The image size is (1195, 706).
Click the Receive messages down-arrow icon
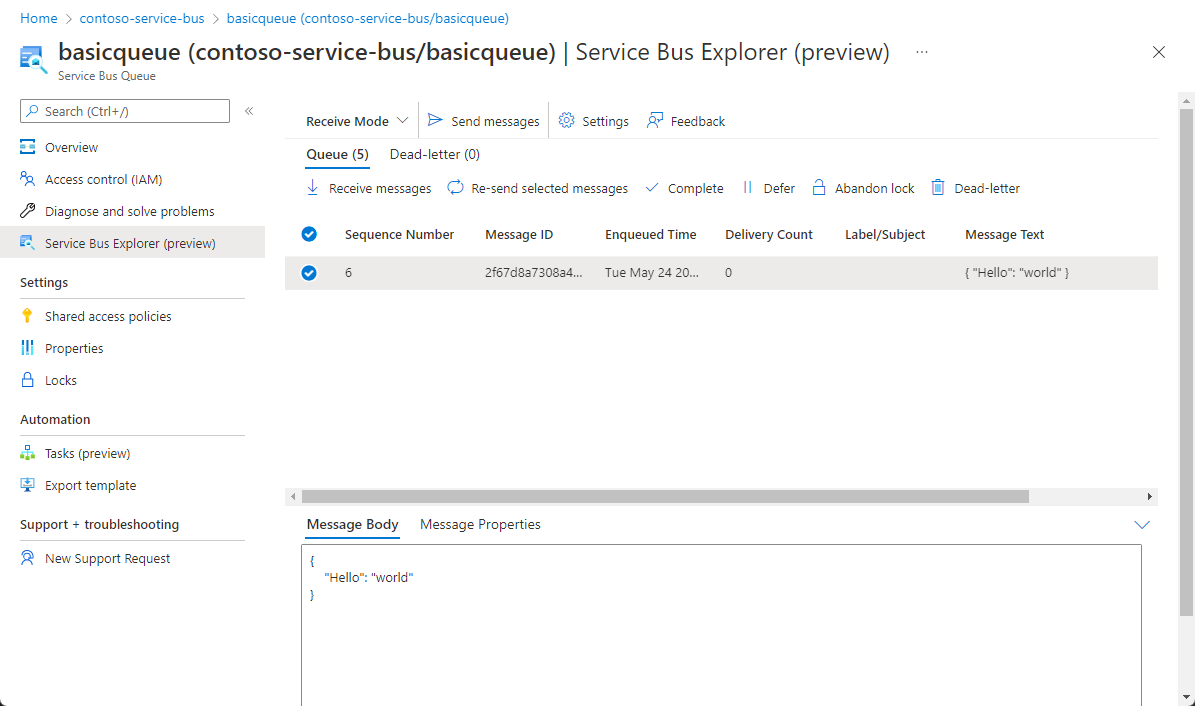[x=312, y=188]
